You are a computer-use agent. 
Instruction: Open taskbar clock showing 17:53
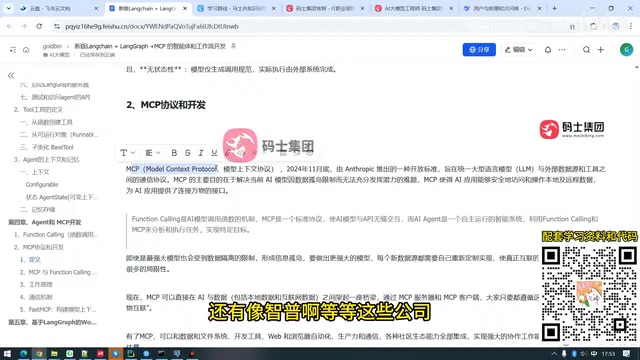pos(608,354)
